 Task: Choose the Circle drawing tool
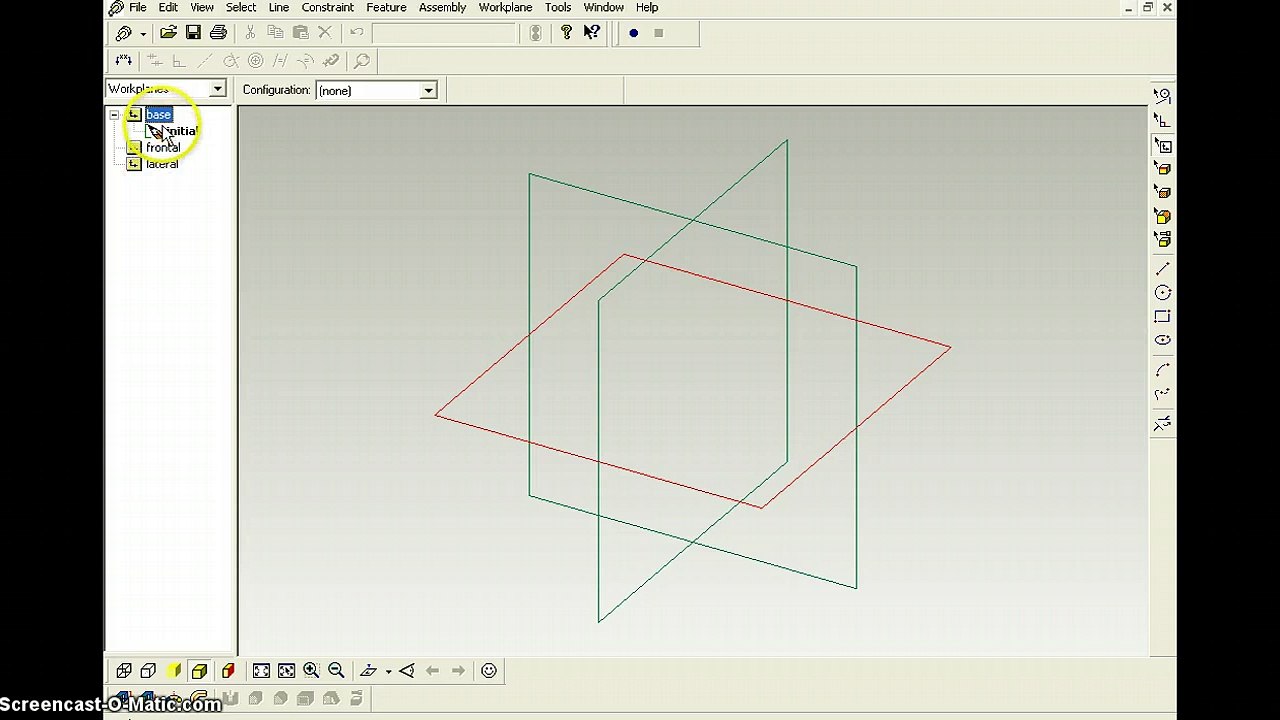(x=1162, y=293)
